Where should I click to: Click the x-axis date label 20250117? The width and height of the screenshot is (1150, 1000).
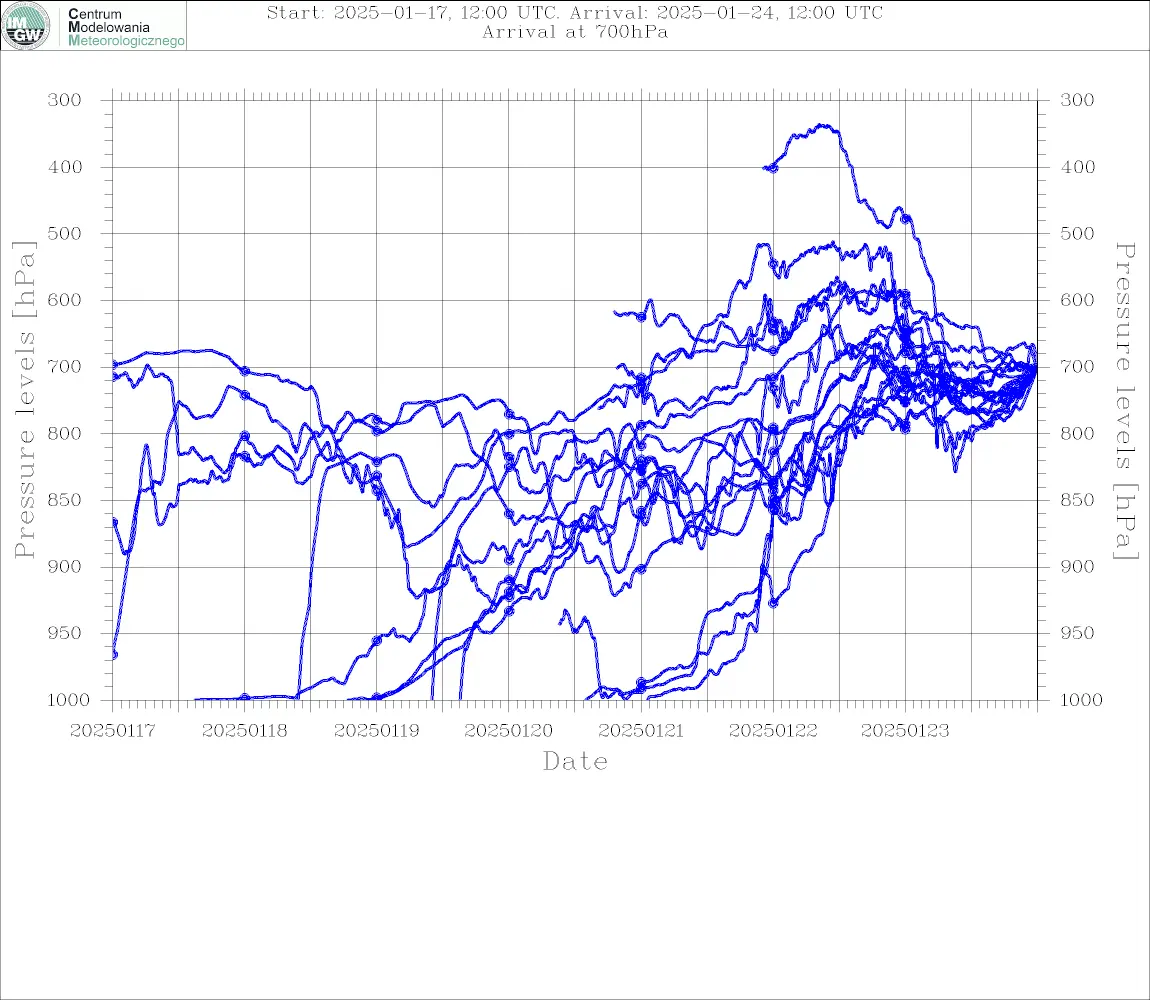pos(113,731)
